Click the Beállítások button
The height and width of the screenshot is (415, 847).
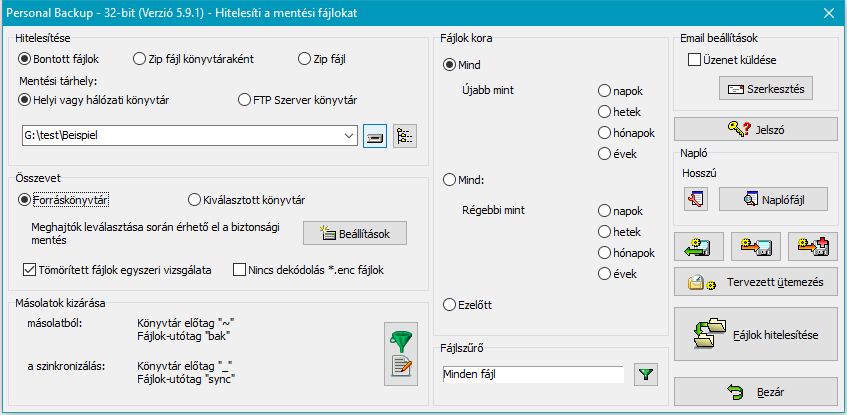coord(354,233)
